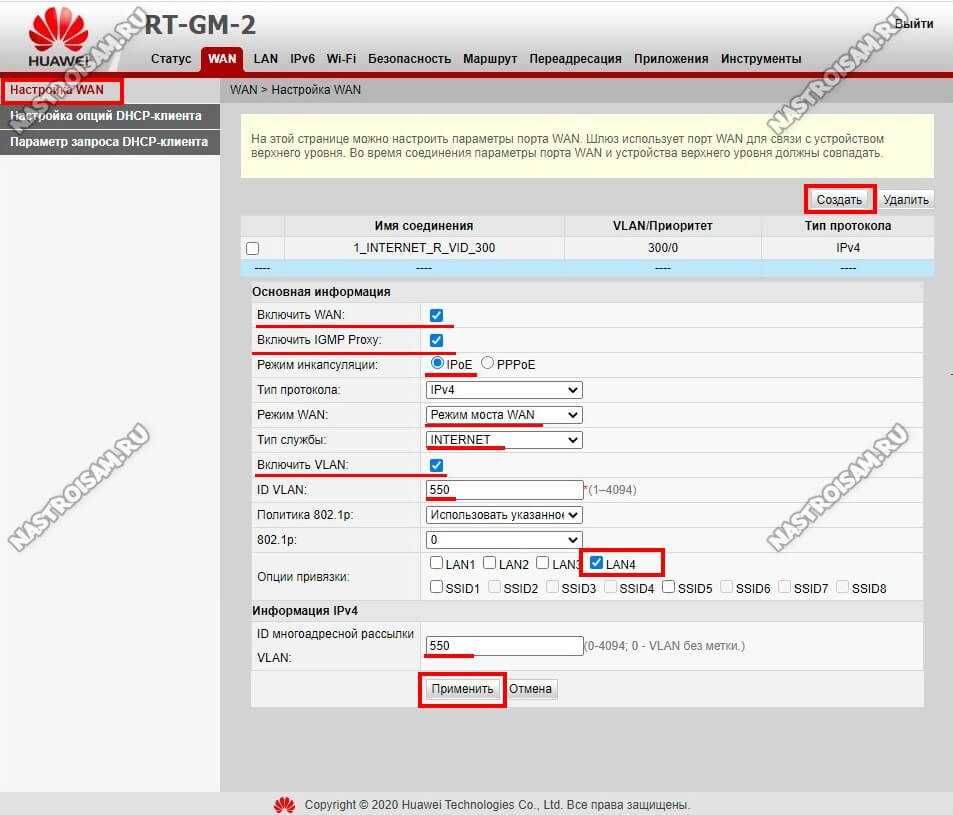Open the Режим WAN dropdown
Image resolution: width=953 pixels, height=815 pixels.
pos(504,415)
